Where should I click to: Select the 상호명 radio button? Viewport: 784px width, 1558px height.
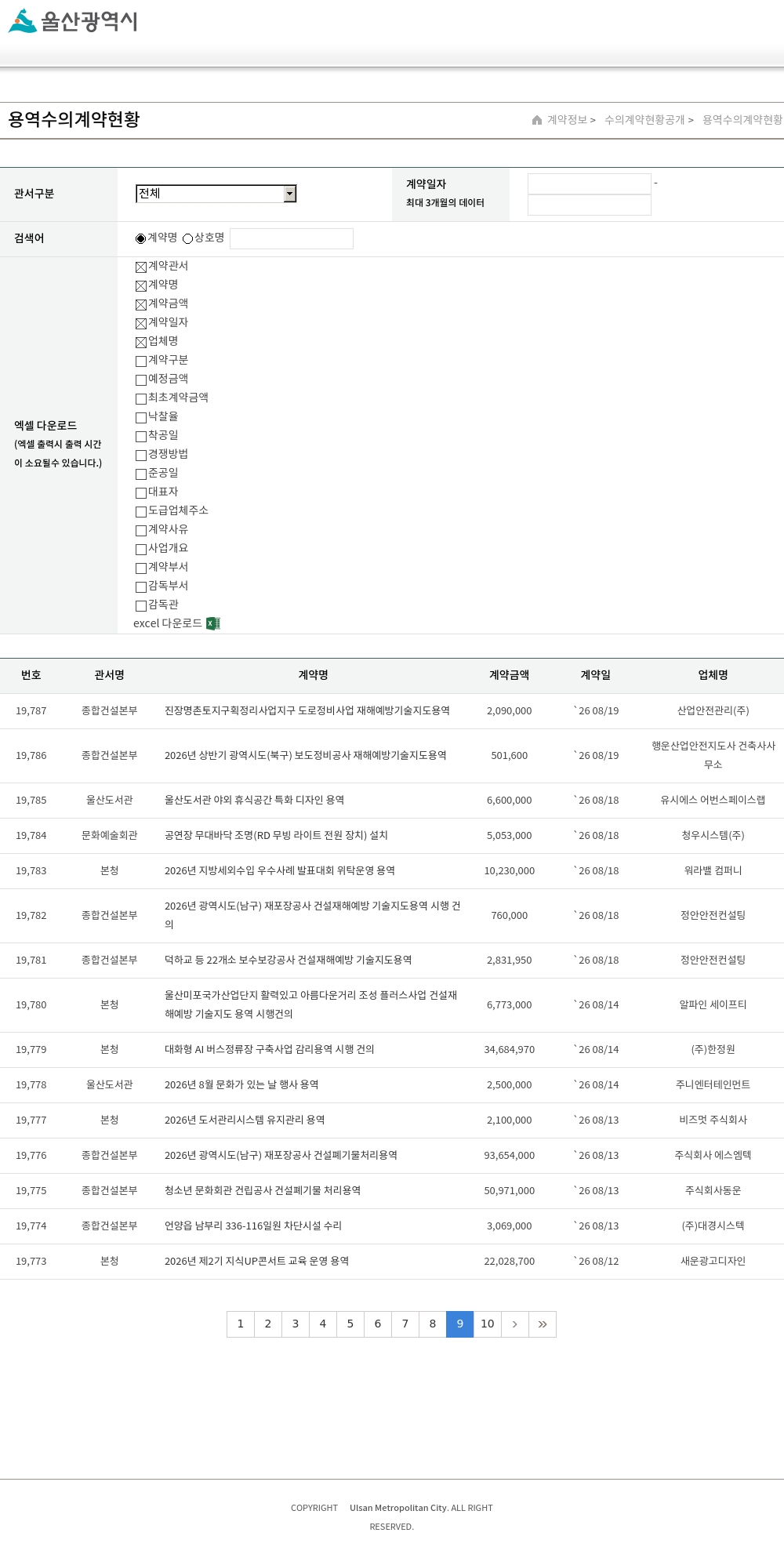pos(188,238)
